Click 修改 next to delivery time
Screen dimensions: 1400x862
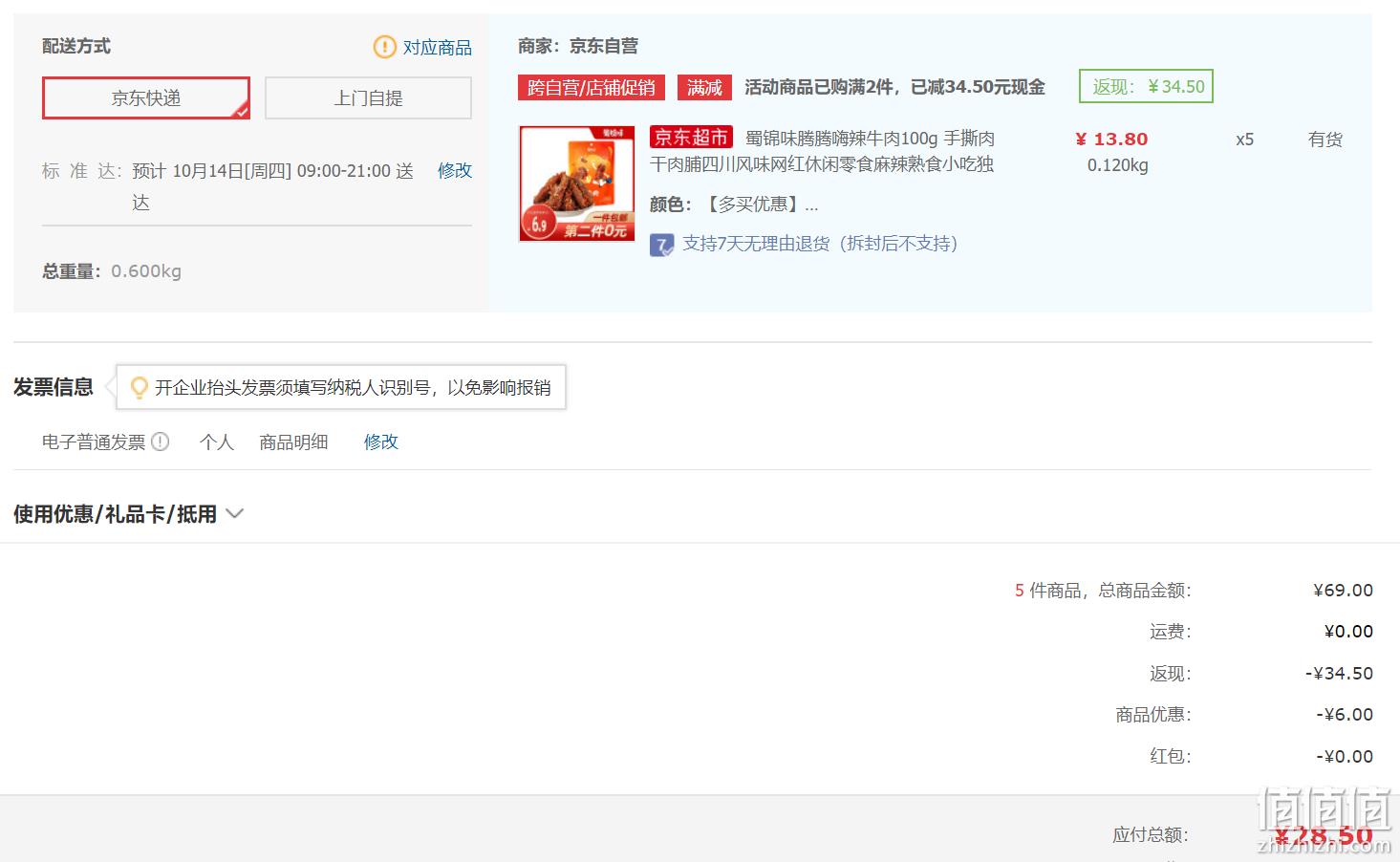tap(455, 170)
